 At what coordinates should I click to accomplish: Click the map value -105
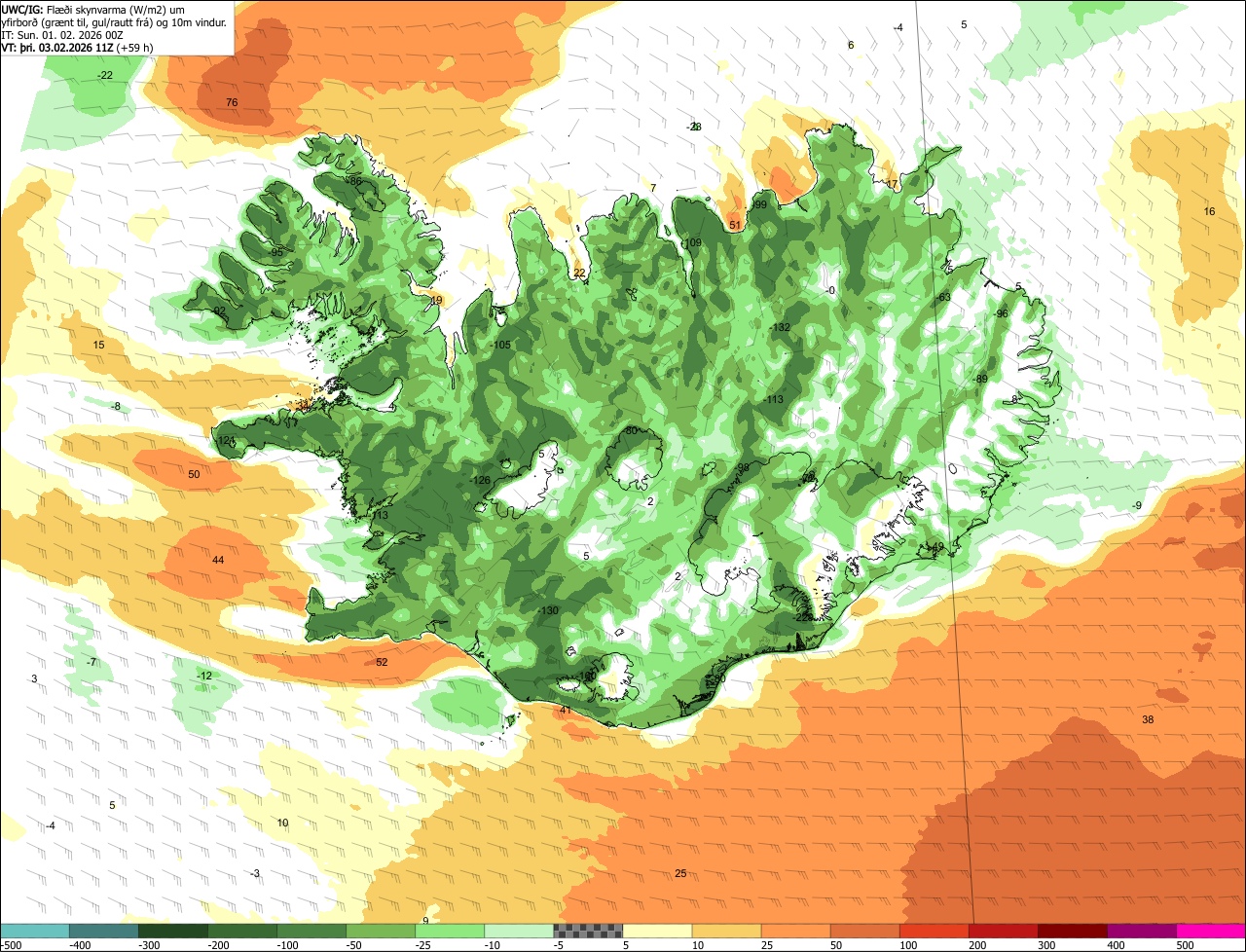pyautogui.click(x=500, y=346)
